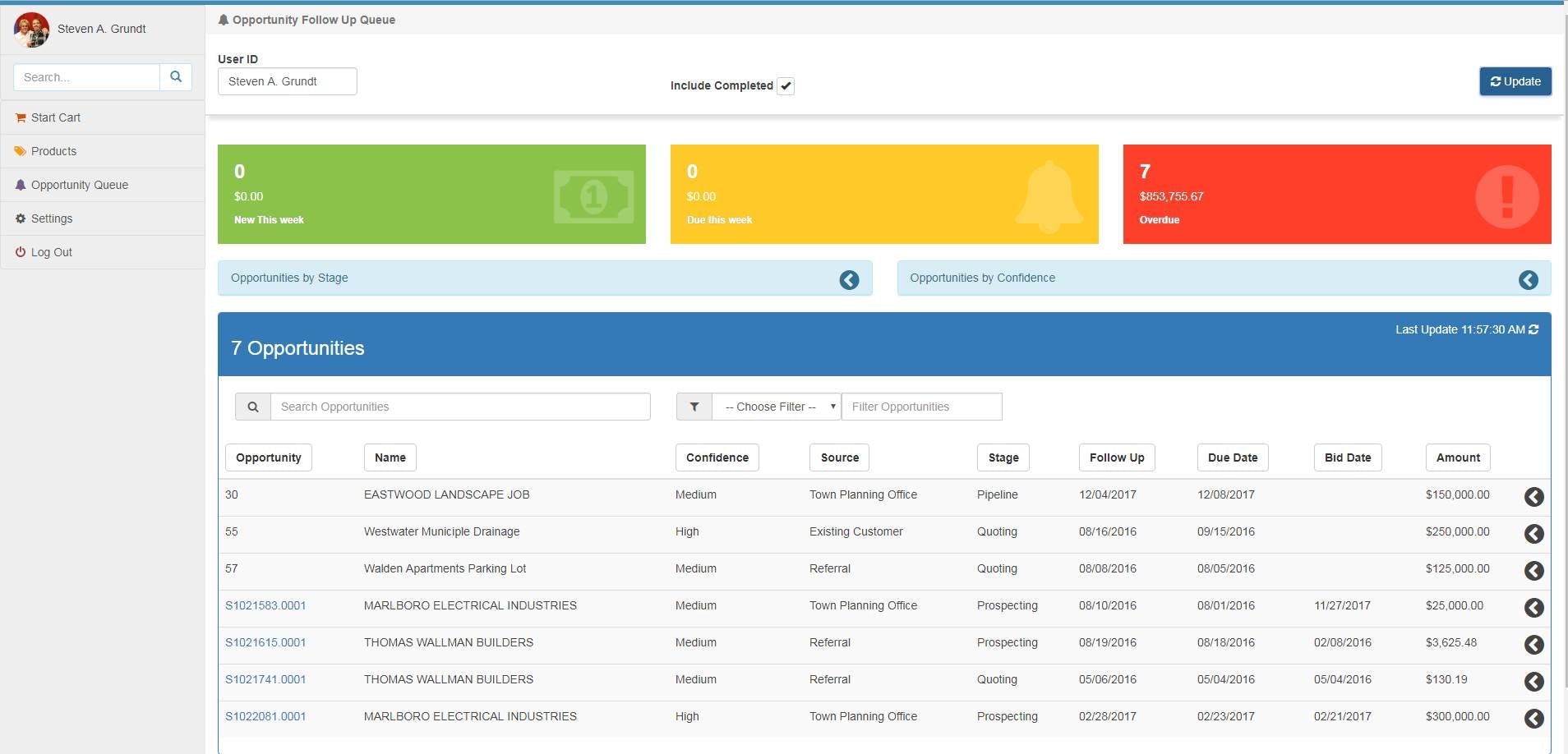Click arrow icon on Westwater Municiple Drainage row
Viewport: 1568px width, 754px height.
pos(1533,534)
